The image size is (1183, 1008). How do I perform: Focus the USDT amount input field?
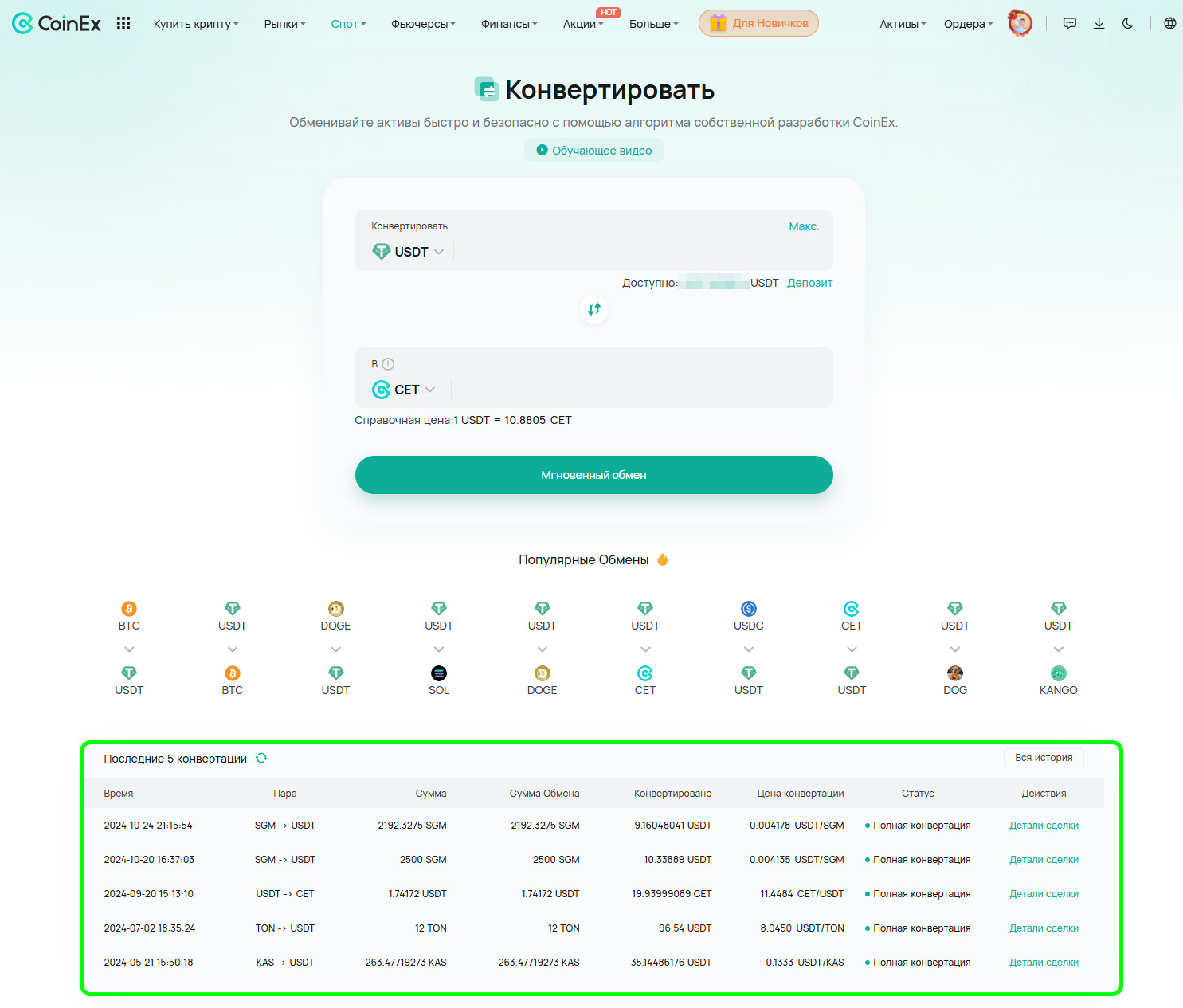point(641,252)
